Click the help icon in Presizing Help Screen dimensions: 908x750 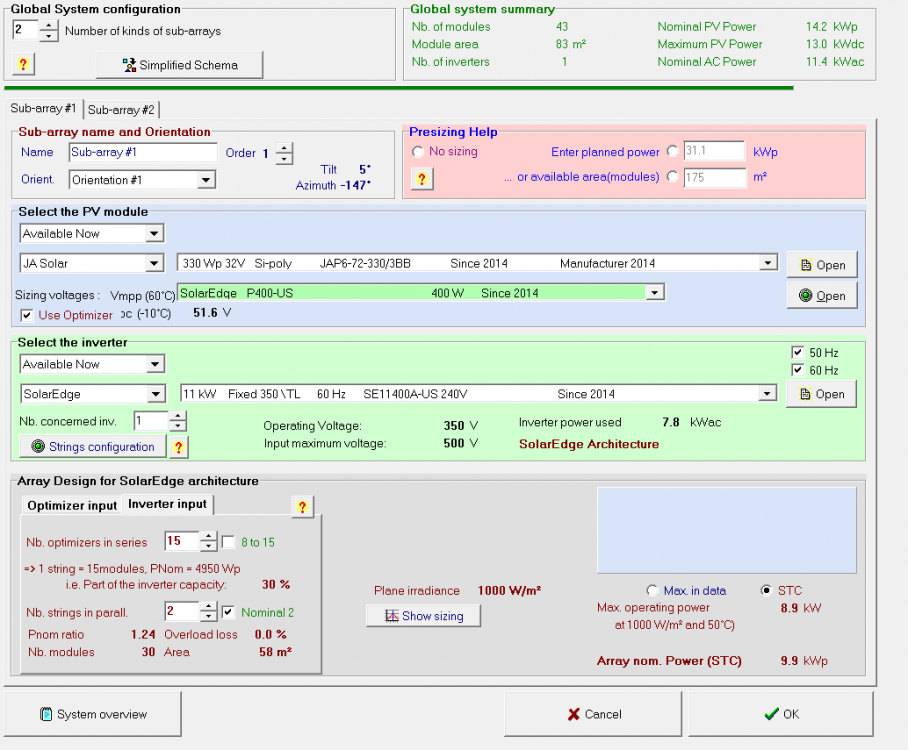click(x=422, y=178)
